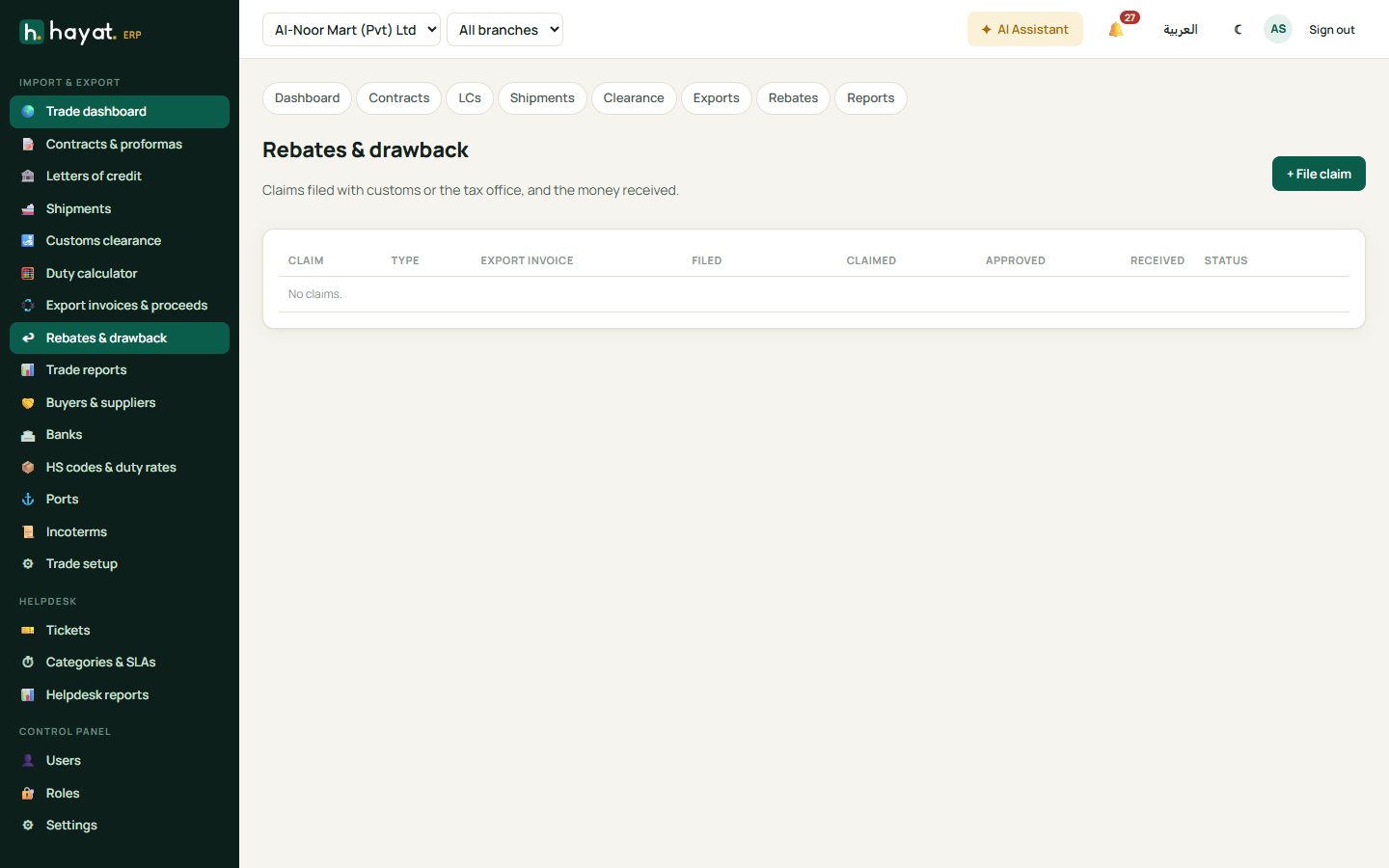
Task: Open Buyers & suppliers
Action: coord(120,403)
